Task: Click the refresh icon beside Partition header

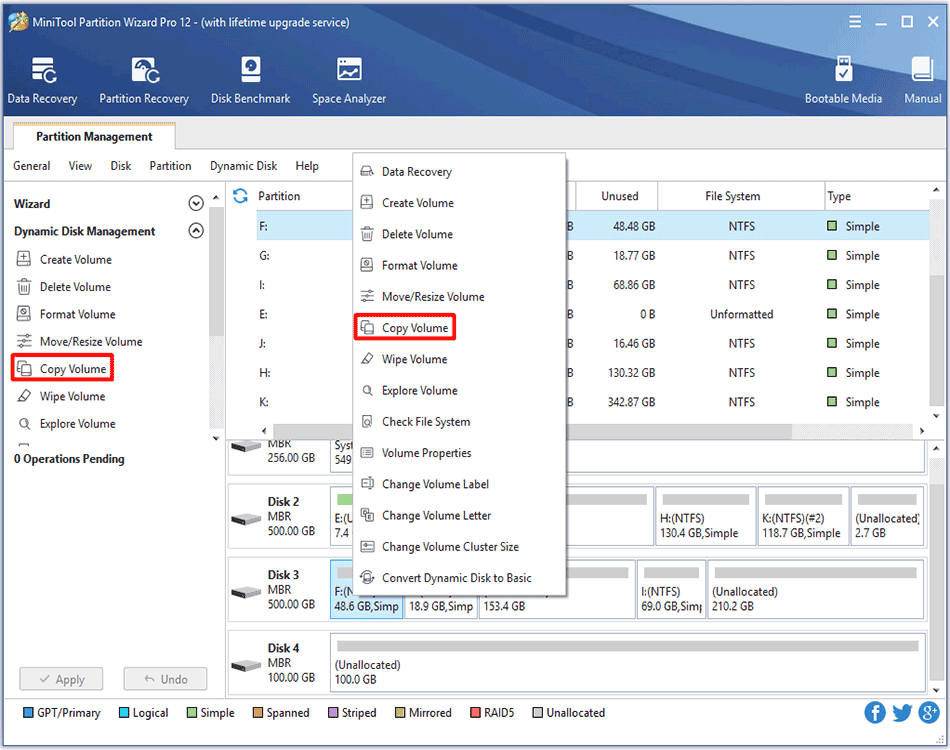Action: 240,196
